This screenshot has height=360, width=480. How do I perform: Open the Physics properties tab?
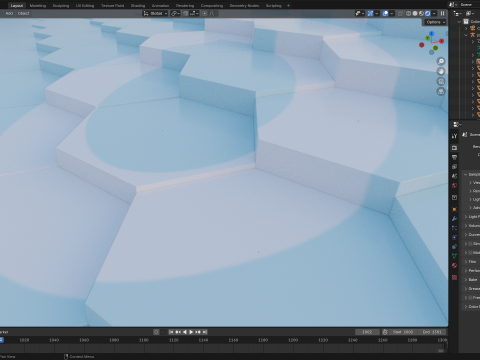coord(454,237)
